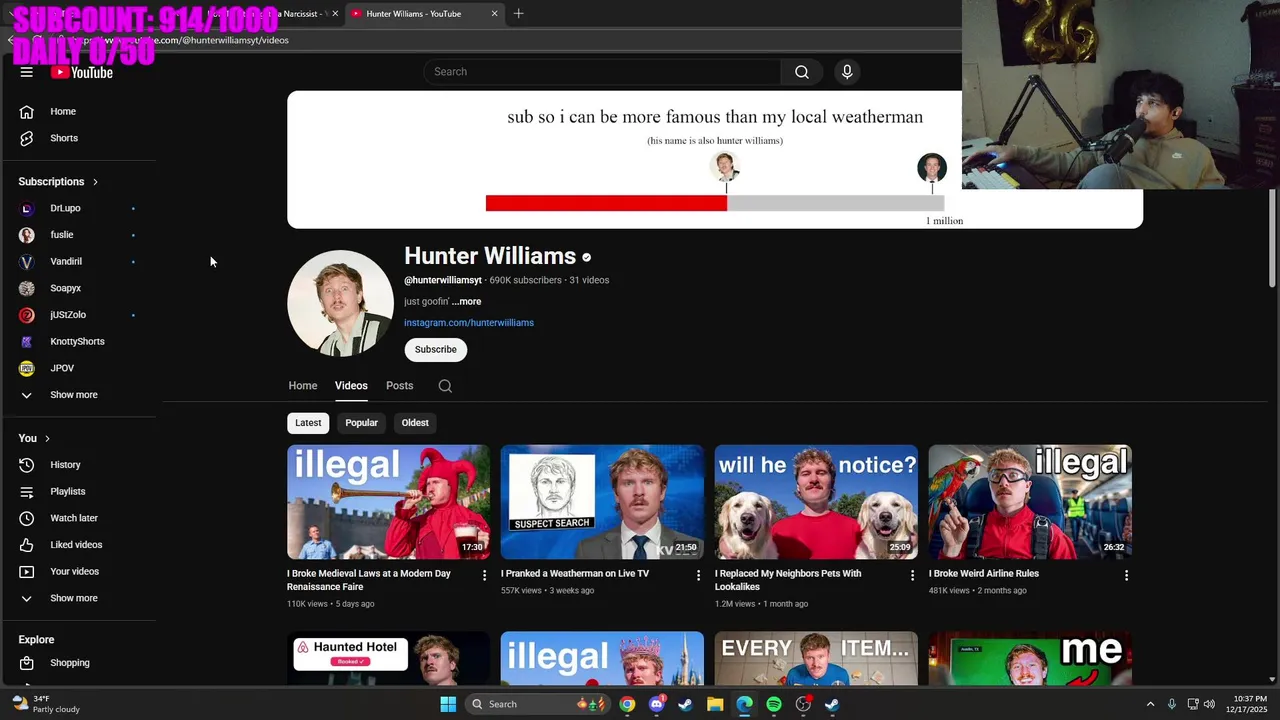Play the will he notice dogs thumbnail
The width and height of the screenshot is (1280, 720).
coord(816,502)
